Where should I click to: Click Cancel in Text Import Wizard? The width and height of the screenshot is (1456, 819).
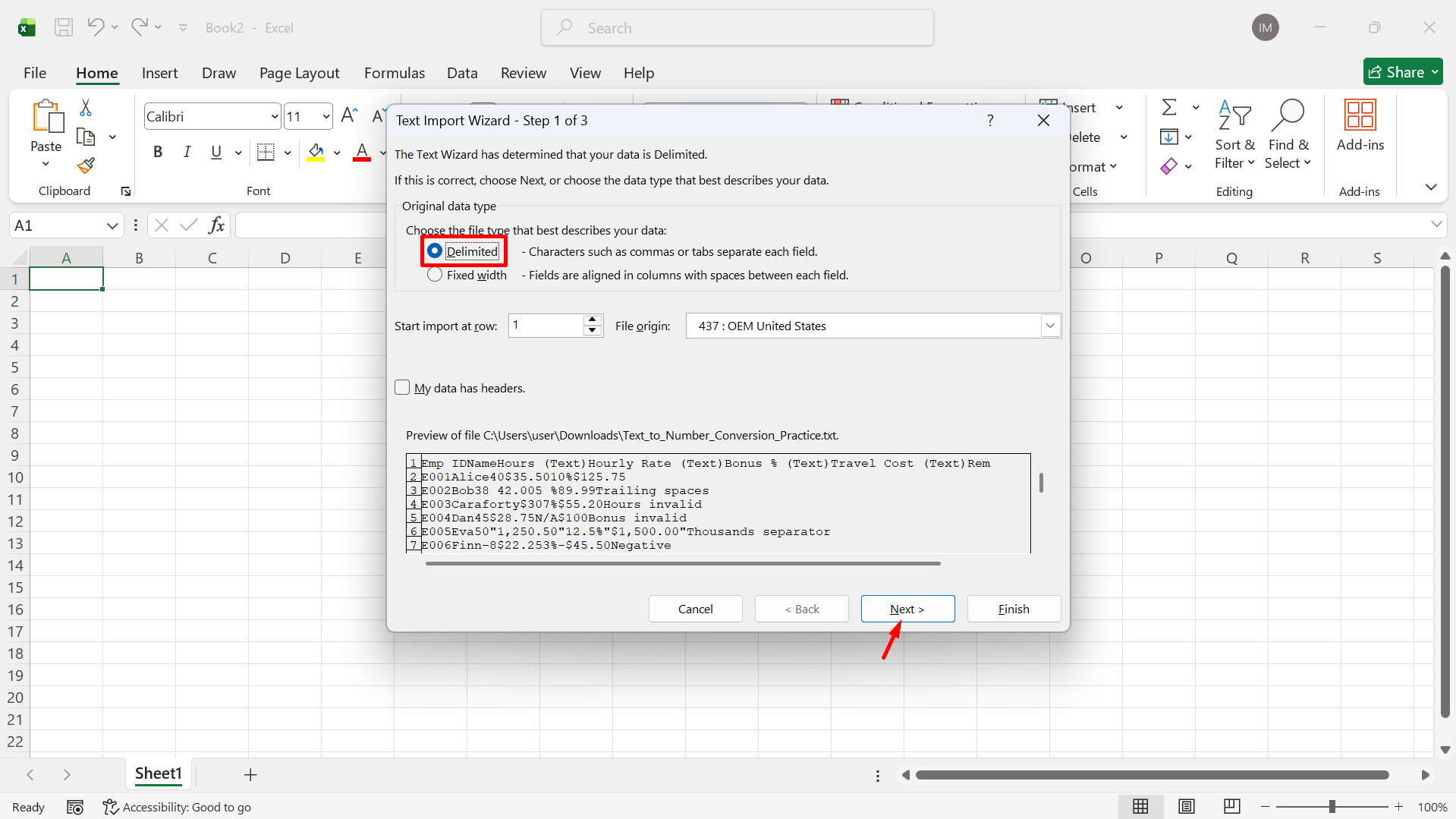tap(695, 609)
